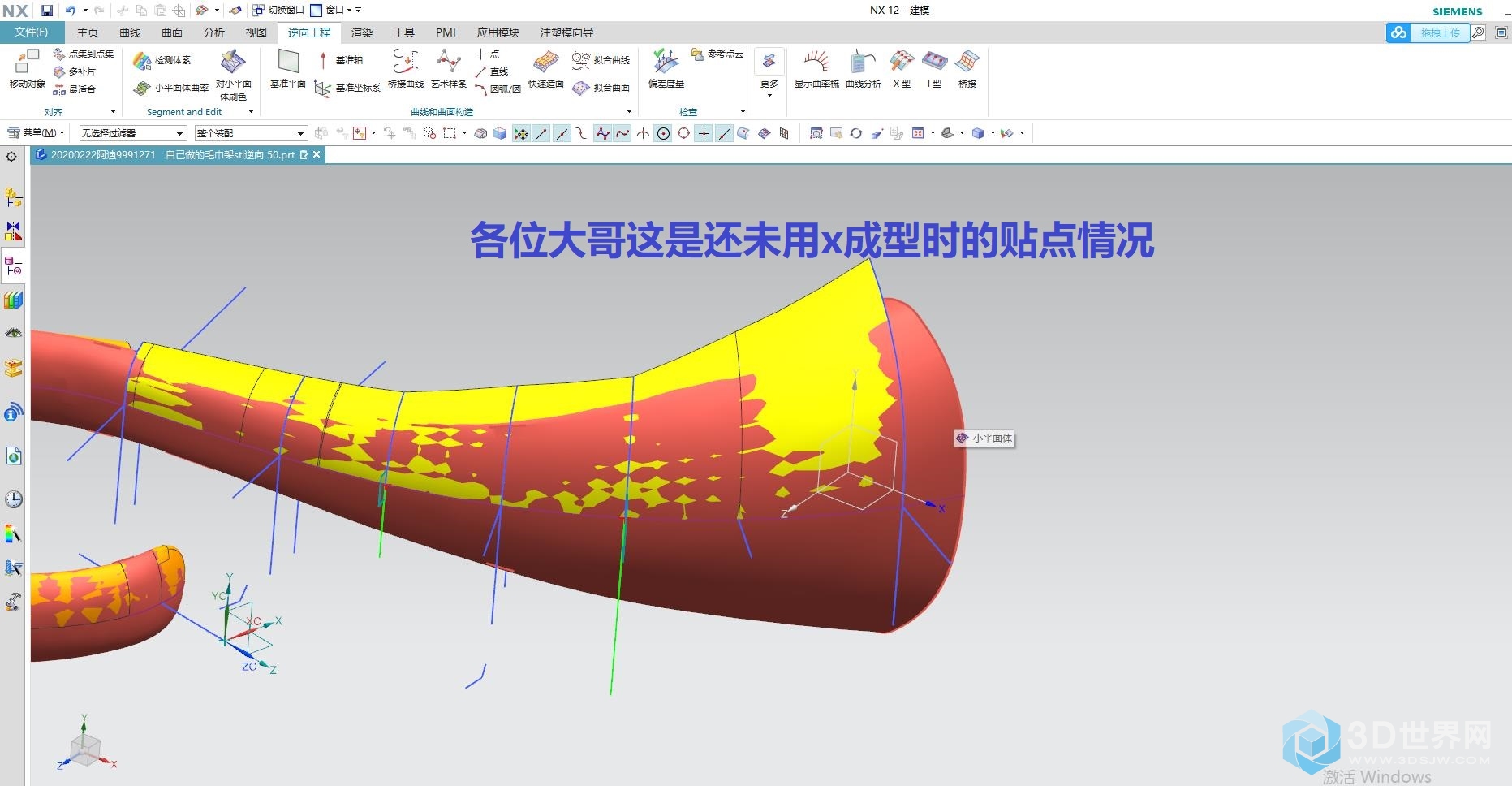This screenshot has width=1512, height=786.
Task: Select the 50.prt part file tab
Action: point(178,154)
